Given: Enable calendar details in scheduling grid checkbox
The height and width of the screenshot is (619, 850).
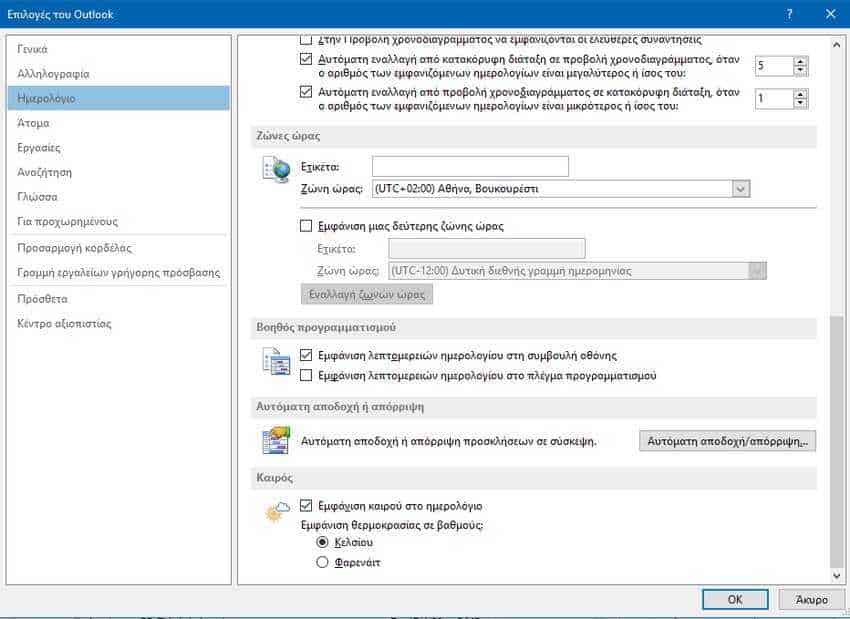Looking at the screenshot, I should pyautogui.click(x=306, y=375).
